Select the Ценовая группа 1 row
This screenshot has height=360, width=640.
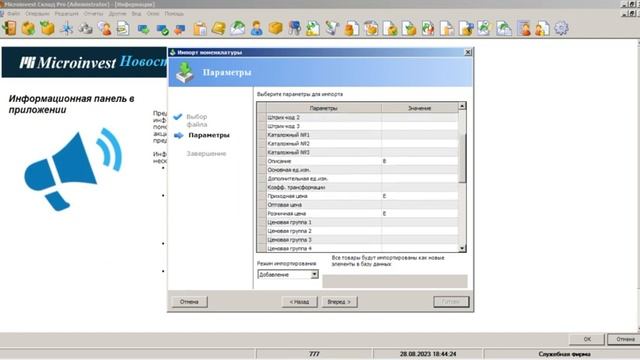362,222
